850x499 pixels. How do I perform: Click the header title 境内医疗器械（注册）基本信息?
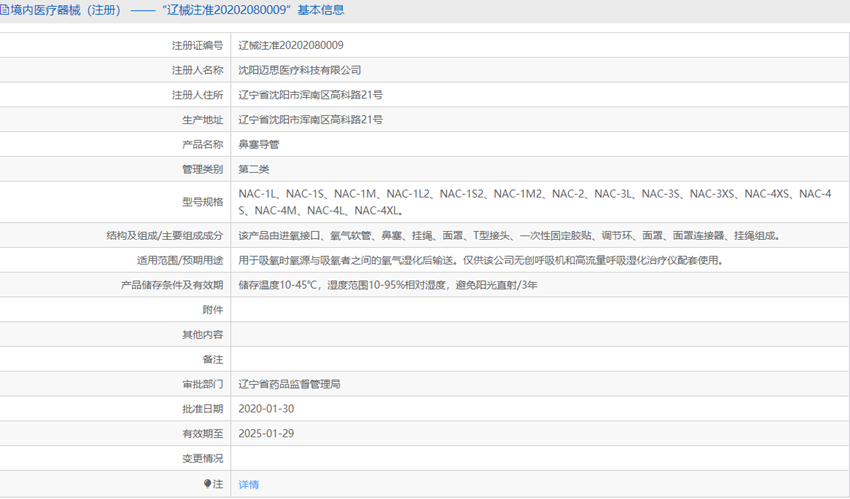pyautogui.click(x=177, y=10)
